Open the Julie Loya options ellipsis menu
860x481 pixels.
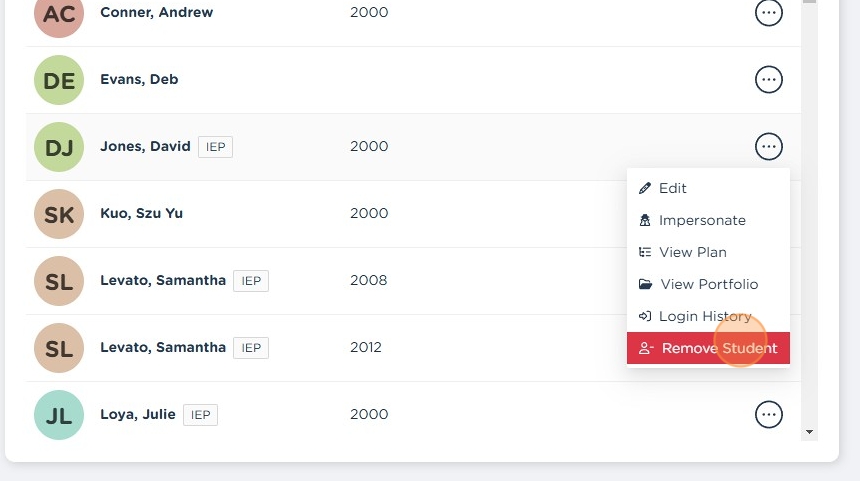tap(768, 413)
